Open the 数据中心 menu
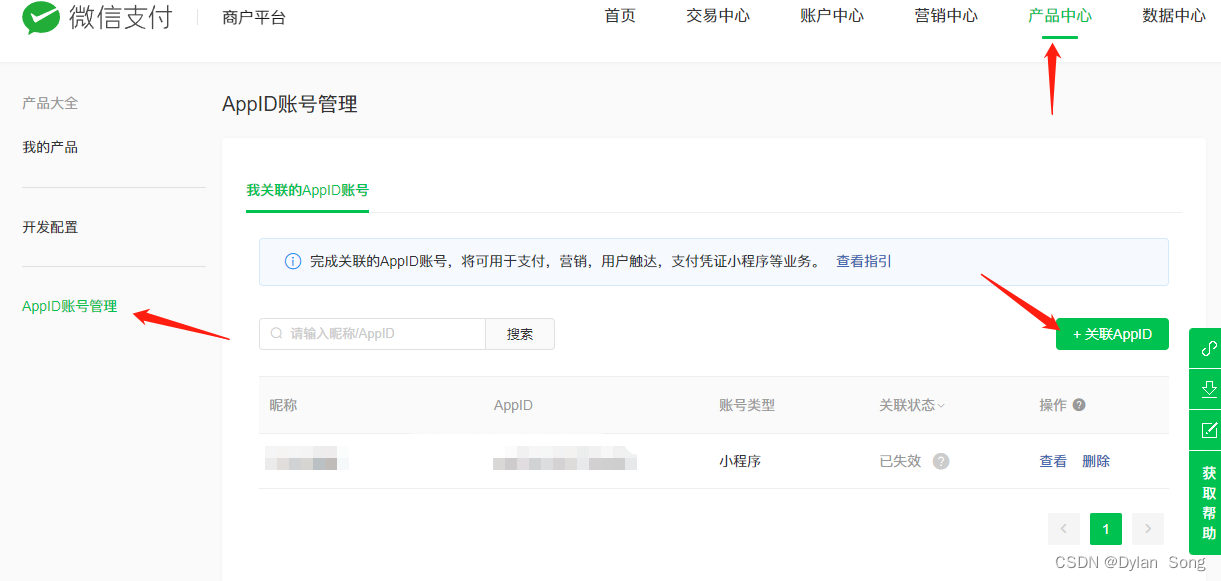1221x581 pixels. [x=1174, y=15]
